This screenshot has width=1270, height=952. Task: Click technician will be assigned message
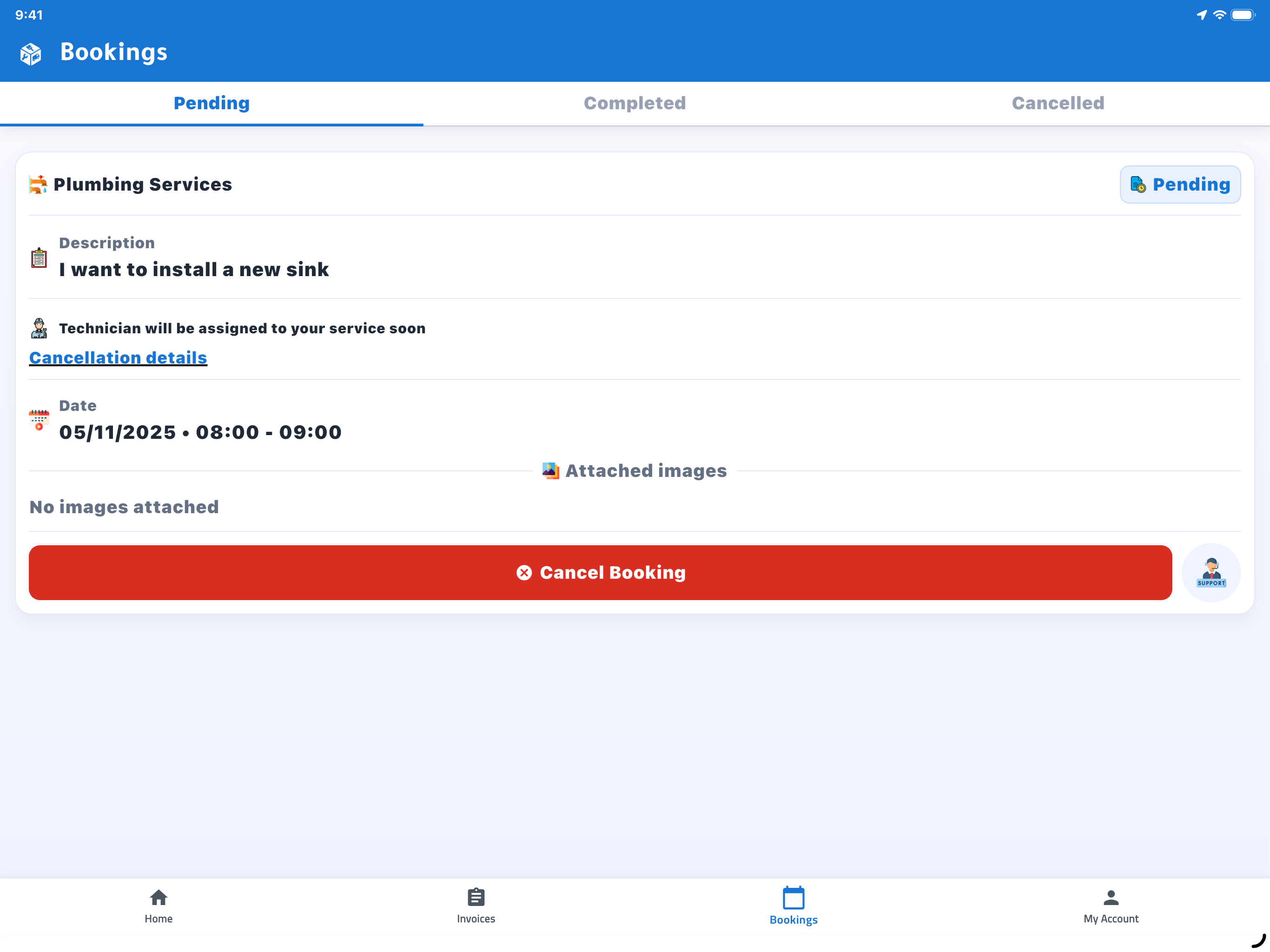coord(242,329)
